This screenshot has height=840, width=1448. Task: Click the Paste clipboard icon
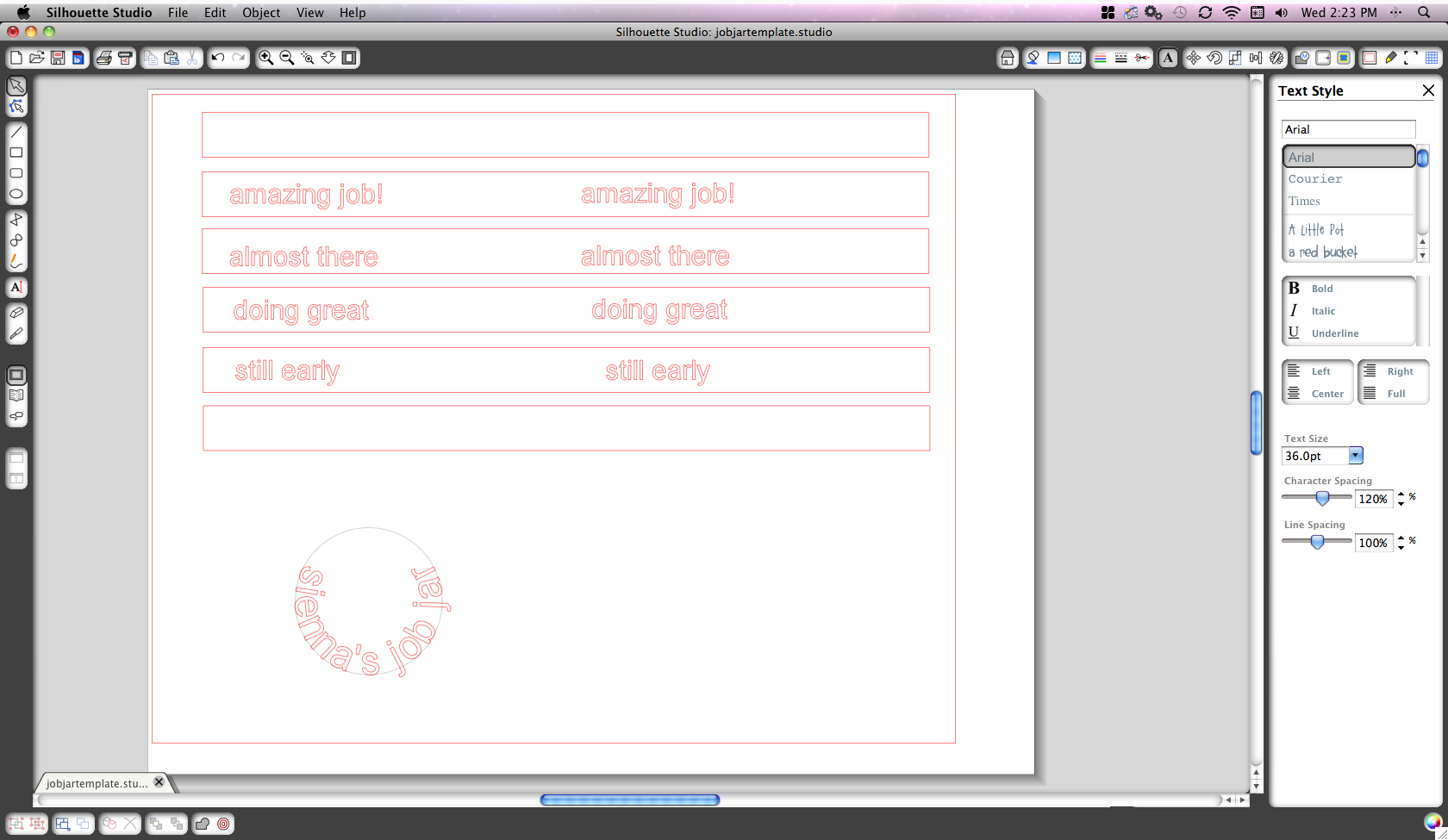pyautogui.click(x=172, y=58)
